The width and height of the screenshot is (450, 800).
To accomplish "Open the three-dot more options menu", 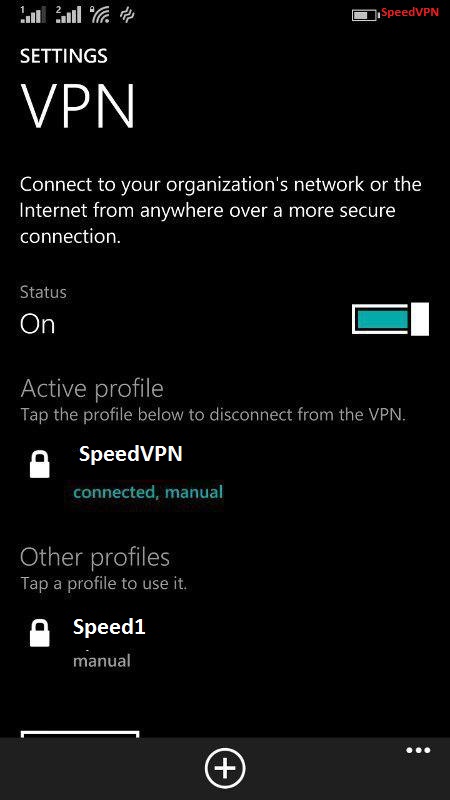I will [x=418, y=750].
